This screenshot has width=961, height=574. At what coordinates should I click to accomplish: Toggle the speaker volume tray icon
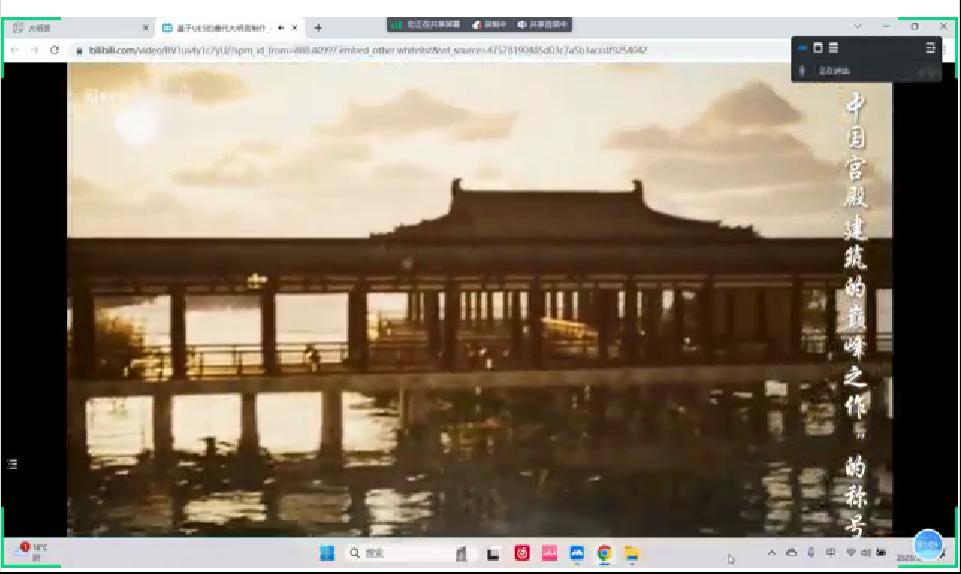(865, 553)
